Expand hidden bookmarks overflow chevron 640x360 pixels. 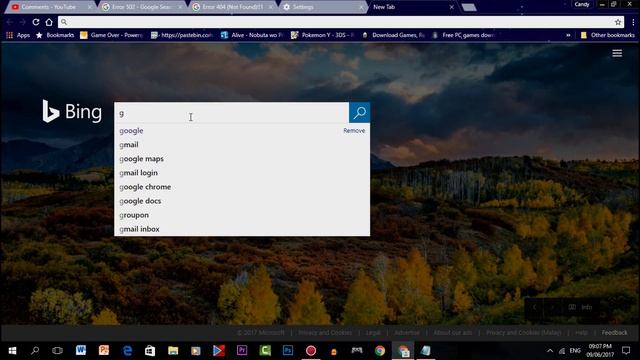[x=568, y=35]
